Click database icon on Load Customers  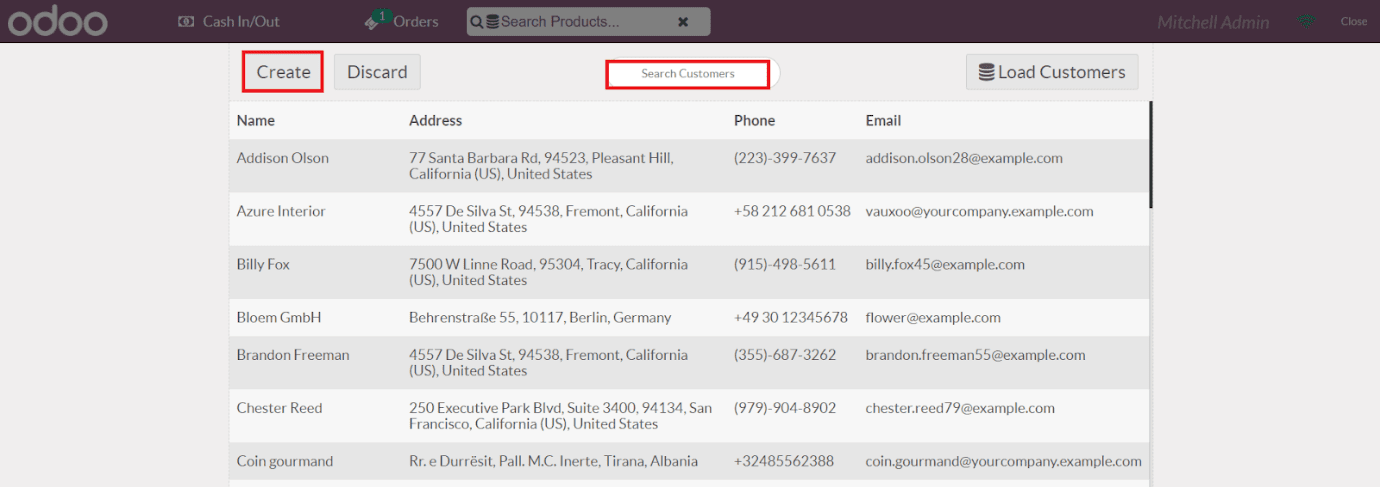986,73
